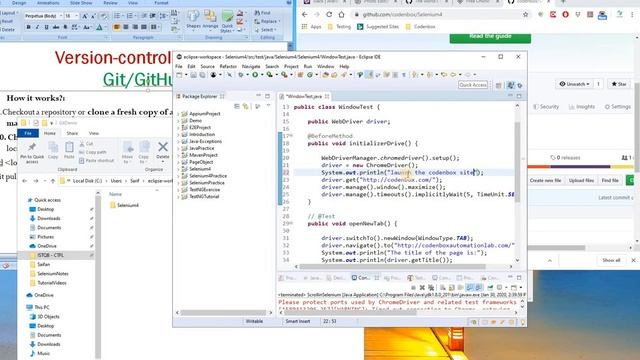Viewport: 640px width, 360px height.
Task: Expand the MavenProject node in Package Explorer
Action: click(x=178, y=155)
